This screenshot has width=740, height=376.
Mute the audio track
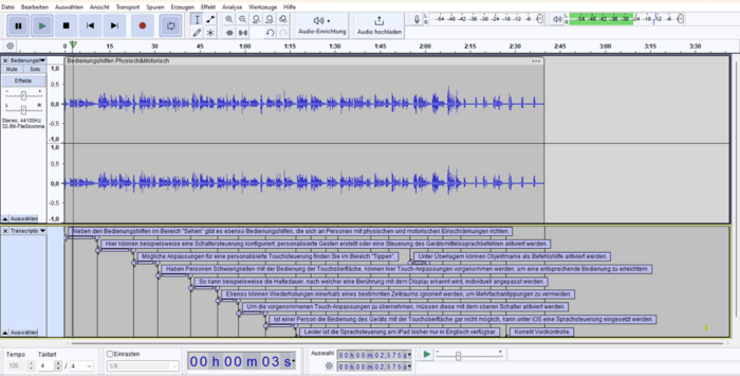point(12,69)
